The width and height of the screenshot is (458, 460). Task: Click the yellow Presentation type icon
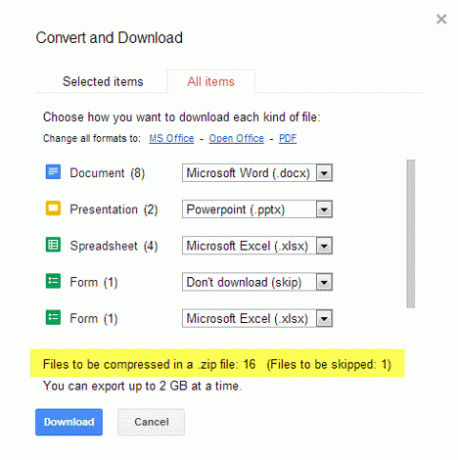point(53,209)
